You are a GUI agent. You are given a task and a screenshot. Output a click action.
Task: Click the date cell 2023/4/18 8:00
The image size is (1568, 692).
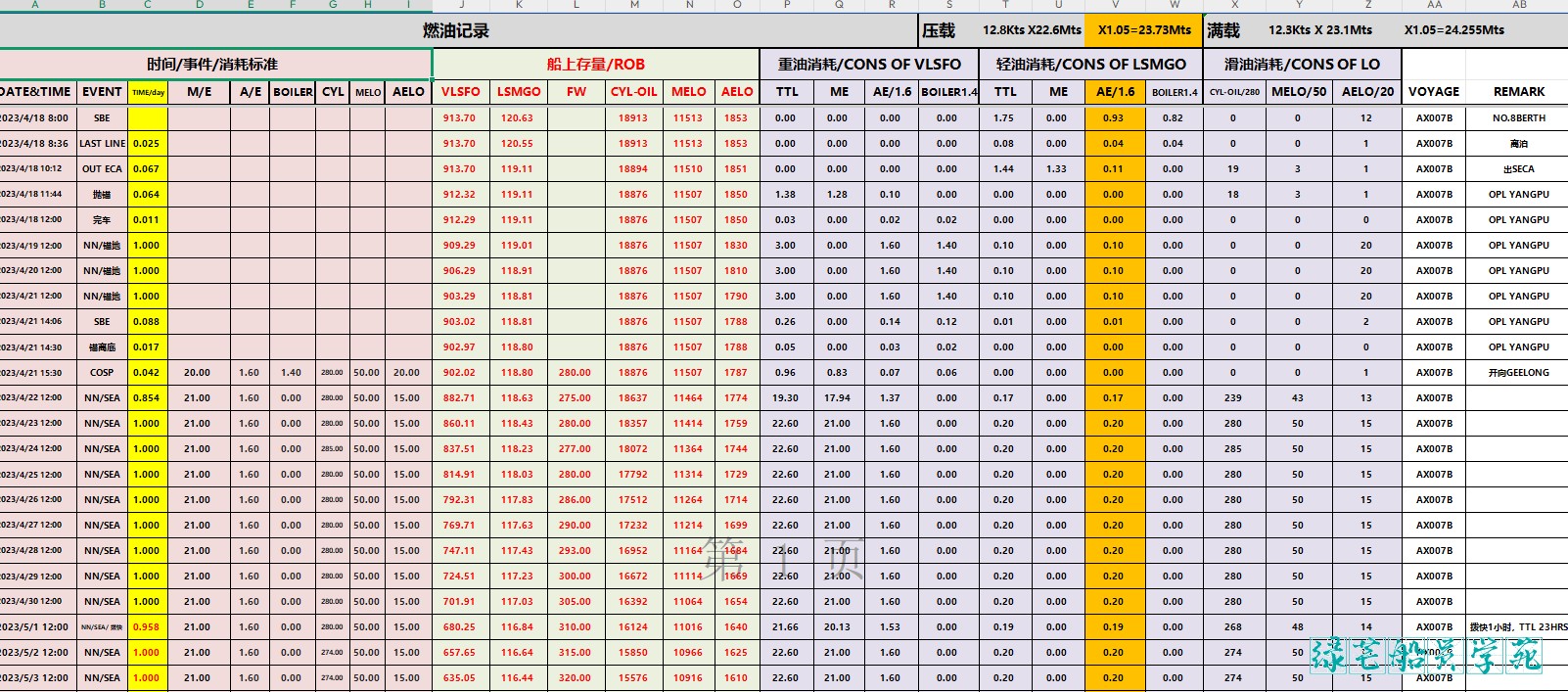(x=36, y=118)
